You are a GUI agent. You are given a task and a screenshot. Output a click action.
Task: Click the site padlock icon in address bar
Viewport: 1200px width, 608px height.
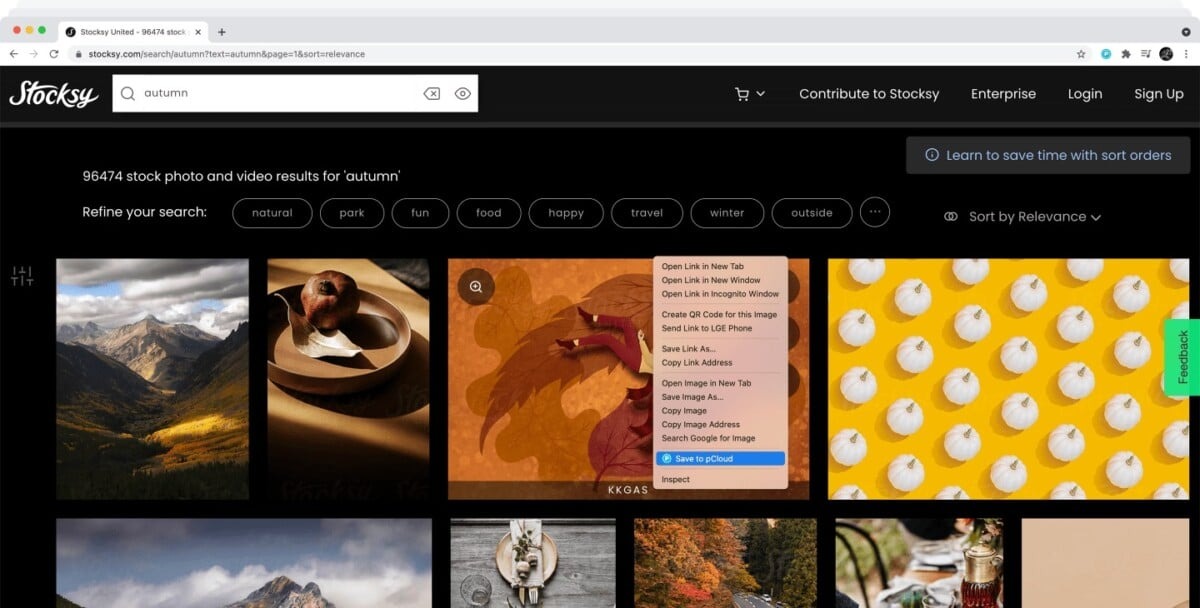[x=80, y=54]
